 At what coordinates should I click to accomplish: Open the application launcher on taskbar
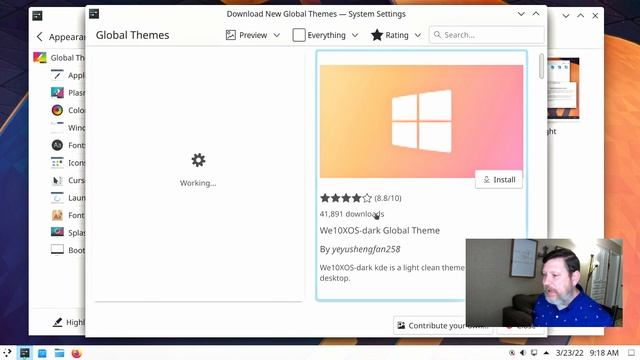(7, 353)
